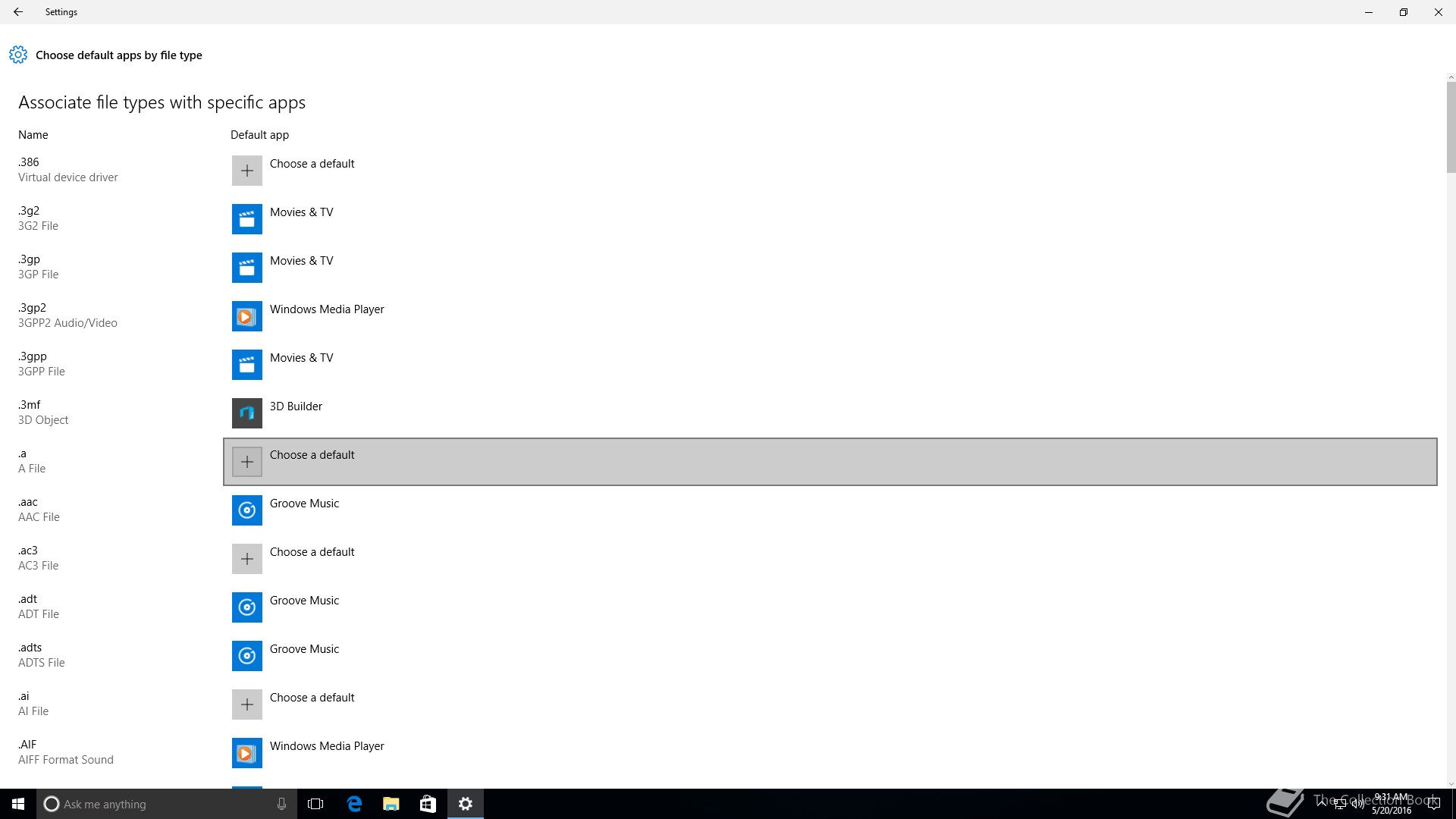This screenshot has height=819, width=1456.
Task: Click the vertical scrollbar thumb
Action: (x=1451, y=127)
